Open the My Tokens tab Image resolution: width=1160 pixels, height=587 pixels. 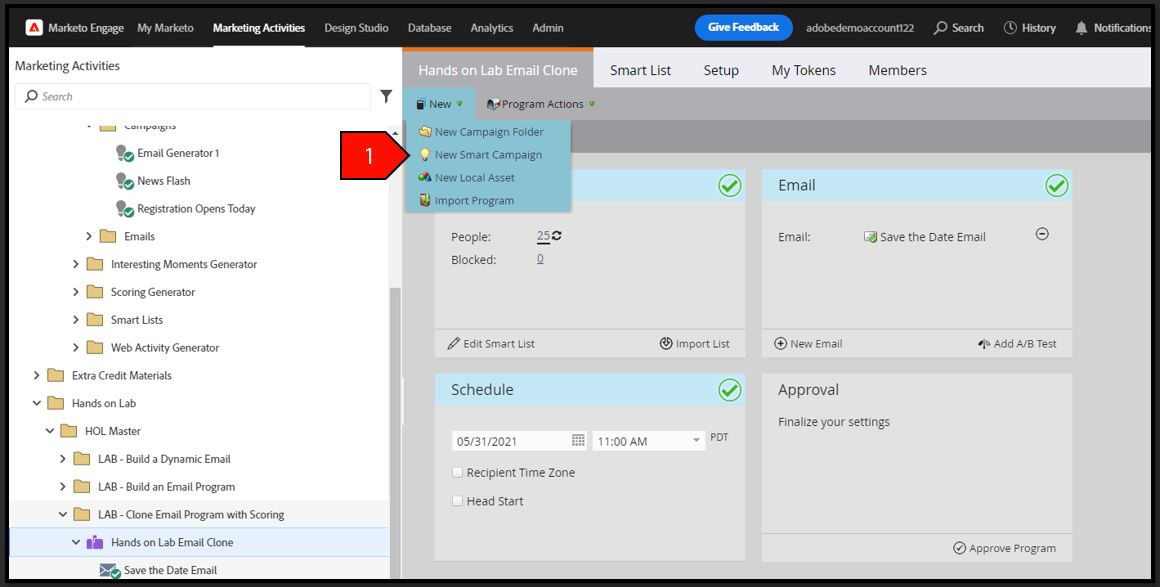coord(803,70)
